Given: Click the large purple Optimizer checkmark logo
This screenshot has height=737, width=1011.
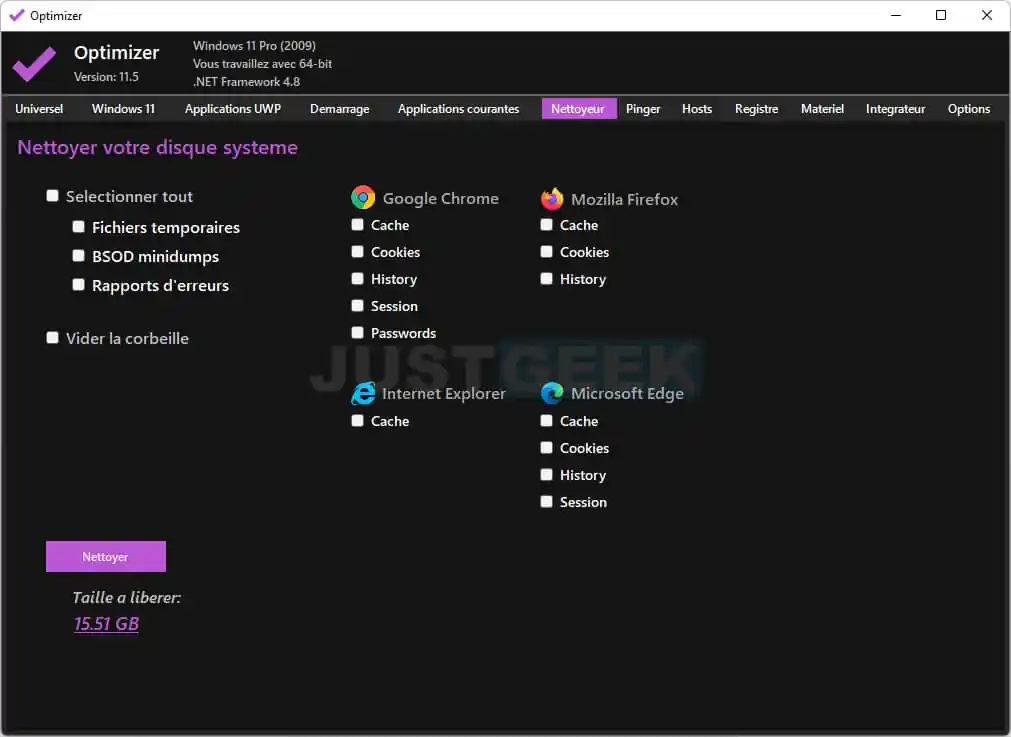Looking at the screenshot, I should 34,63.
